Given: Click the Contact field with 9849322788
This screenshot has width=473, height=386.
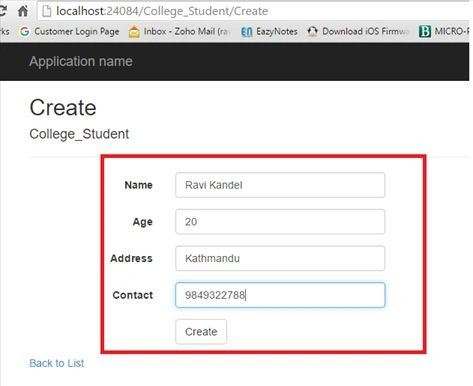Looking at the screenshot, I should [280, 295].
